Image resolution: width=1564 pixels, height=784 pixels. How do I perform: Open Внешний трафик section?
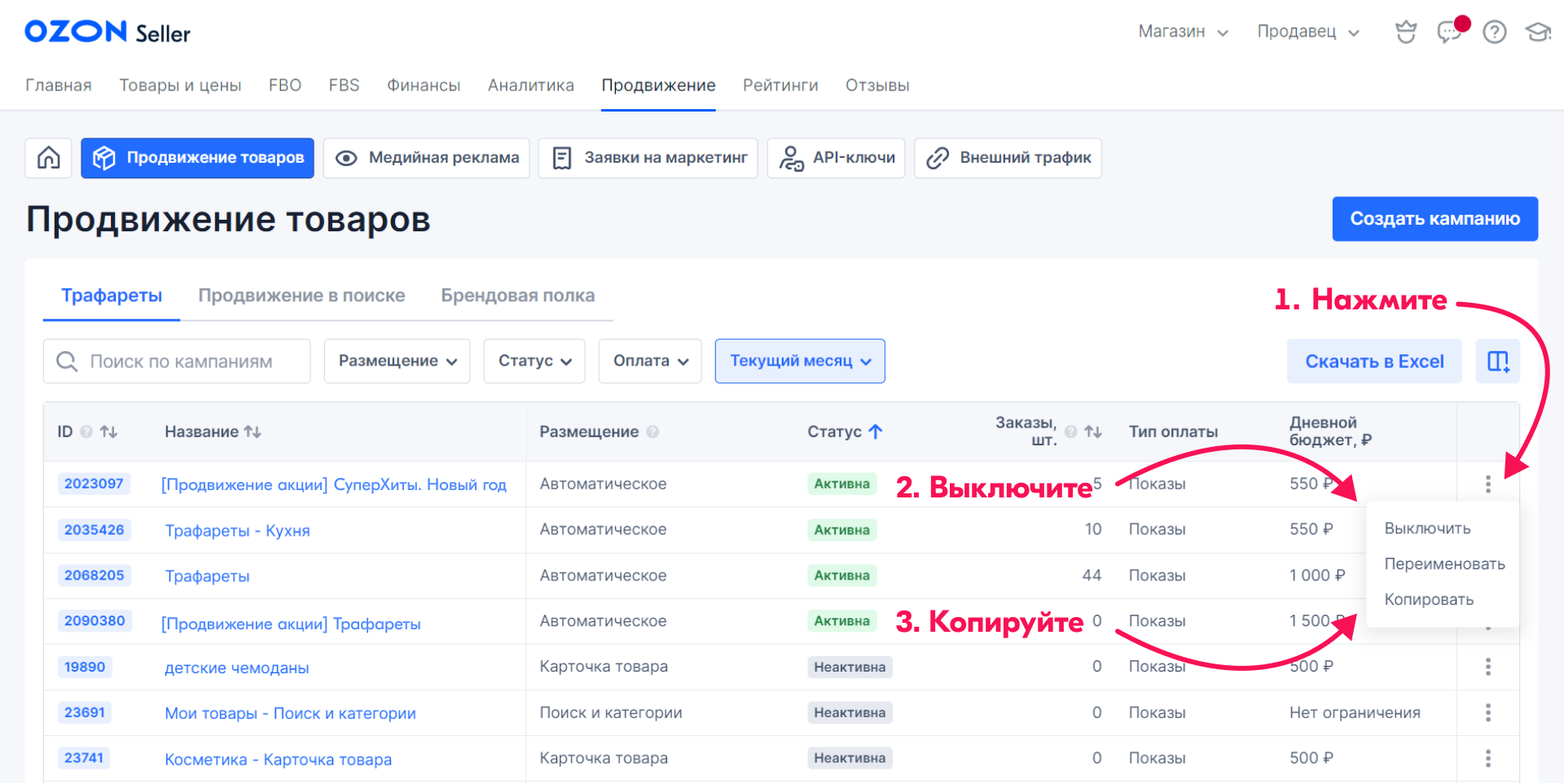pyautogui.click(x=1008, y=158)
